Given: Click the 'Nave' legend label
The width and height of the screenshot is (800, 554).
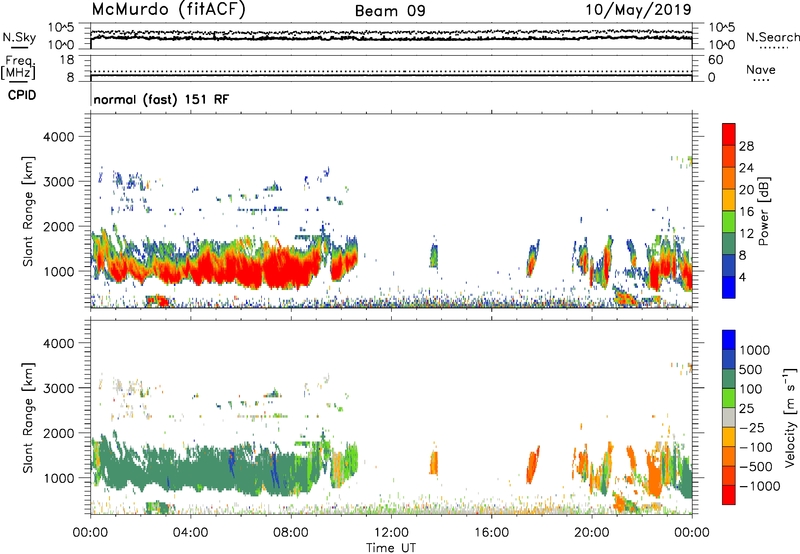Looking at the screenshot, I should 761,69.
